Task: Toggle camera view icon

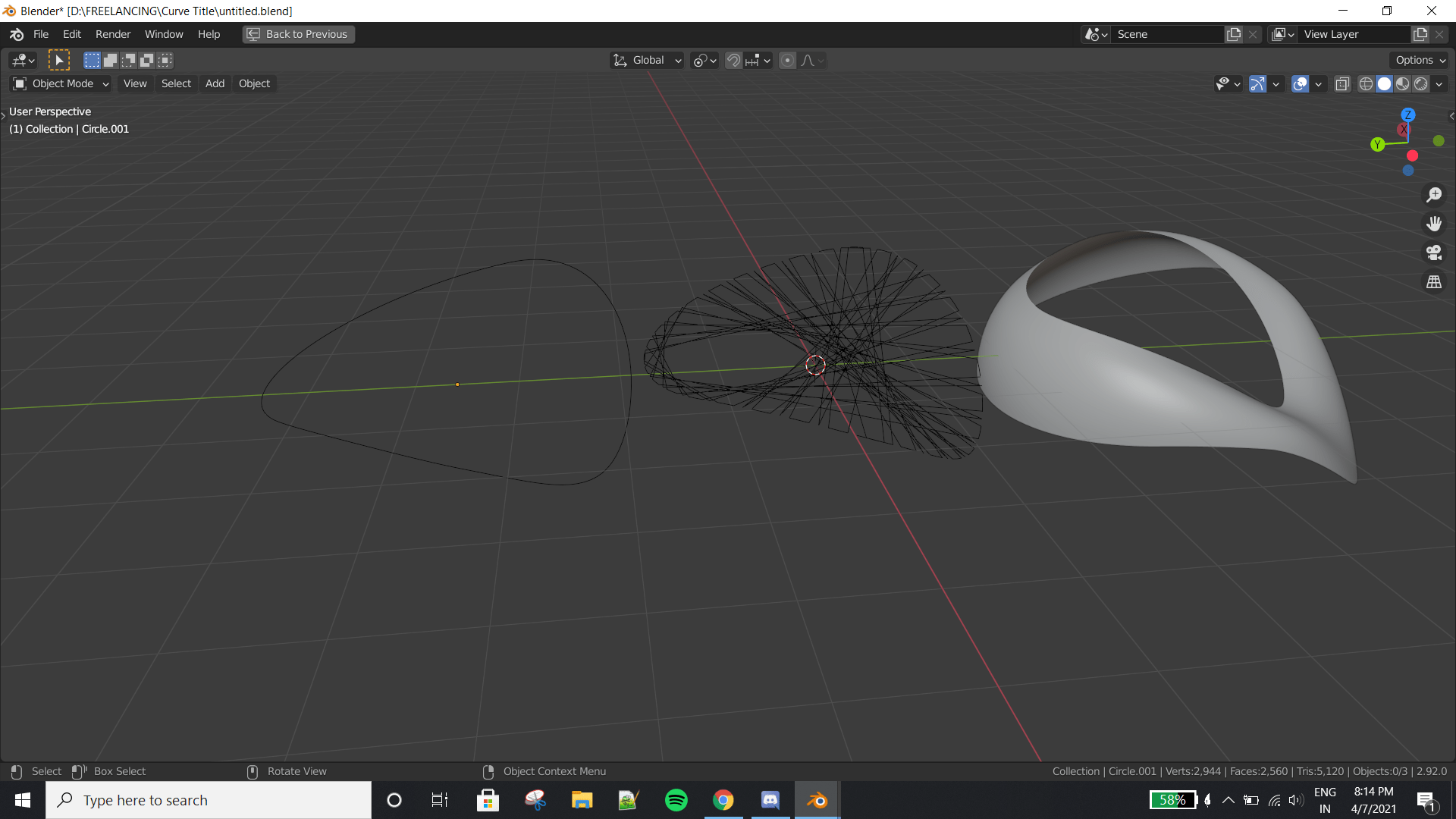Action: point(1433,253)
